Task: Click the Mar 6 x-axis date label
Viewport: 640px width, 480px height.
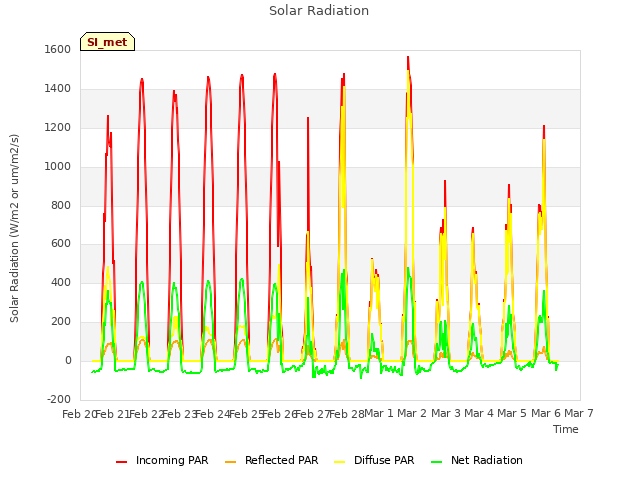Action: pyautogui.click(x=546, y=414)
